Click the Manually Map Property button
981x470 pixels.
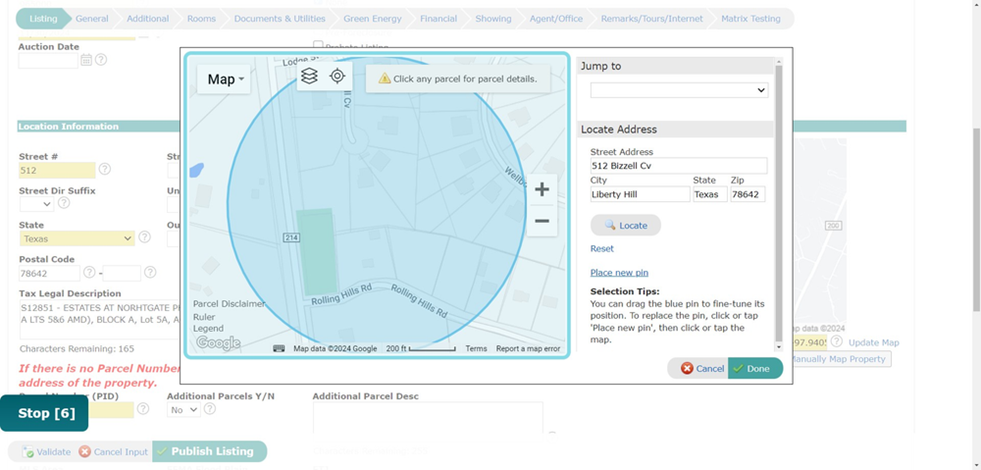point(839,359)
